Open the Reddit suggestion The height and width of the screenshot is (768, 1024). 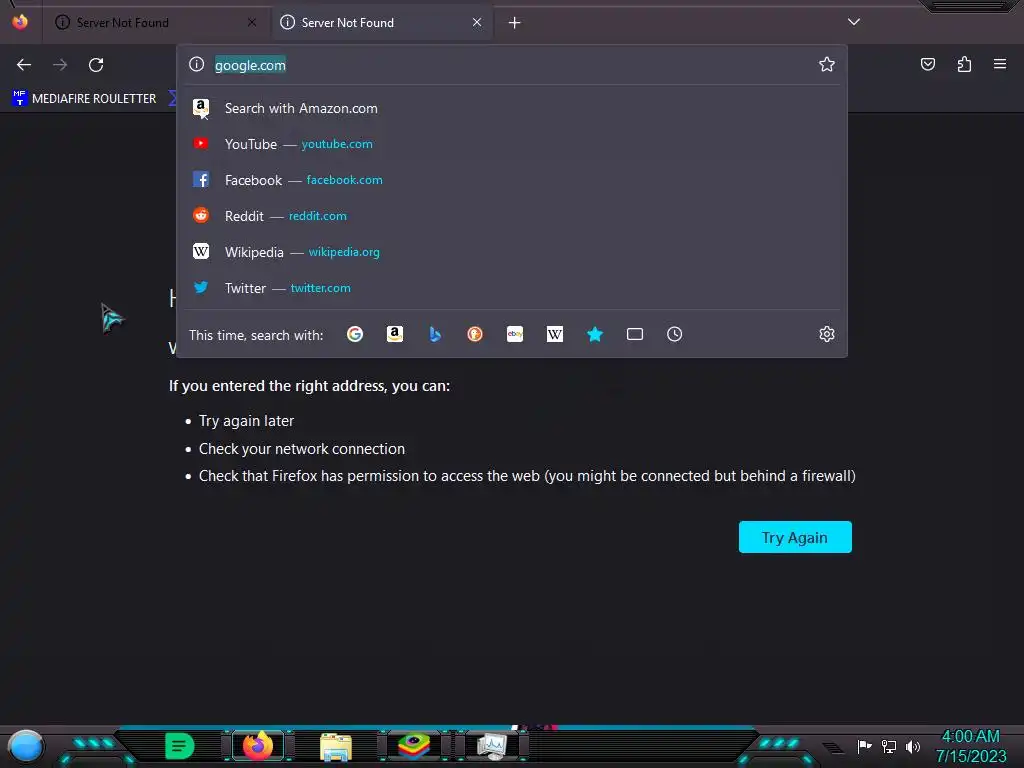coord(511,216)
